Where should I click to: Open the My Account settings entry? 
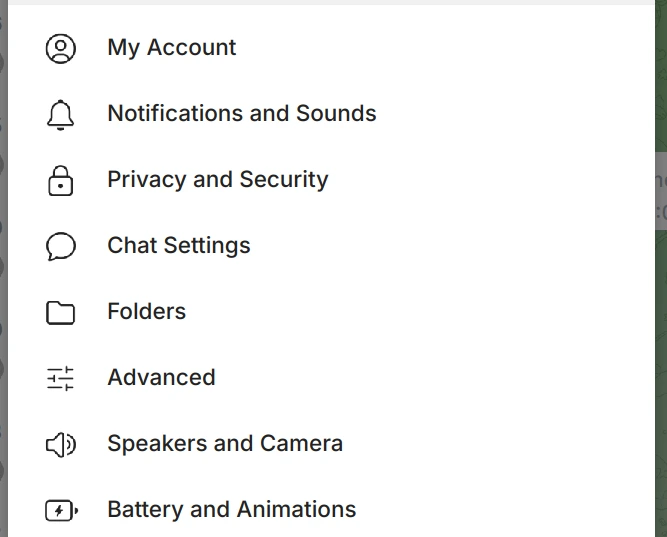(x=331, y=48)
